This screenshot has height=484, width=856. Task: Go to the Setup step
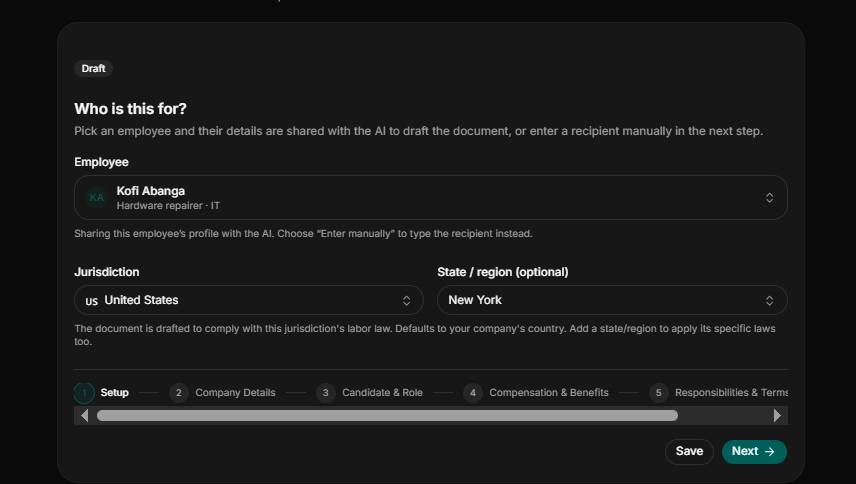[102, 393]
